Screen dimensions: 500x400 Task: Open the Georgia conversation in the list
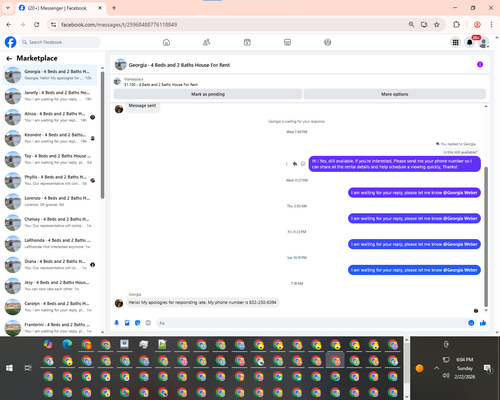[x=50, y=75]
